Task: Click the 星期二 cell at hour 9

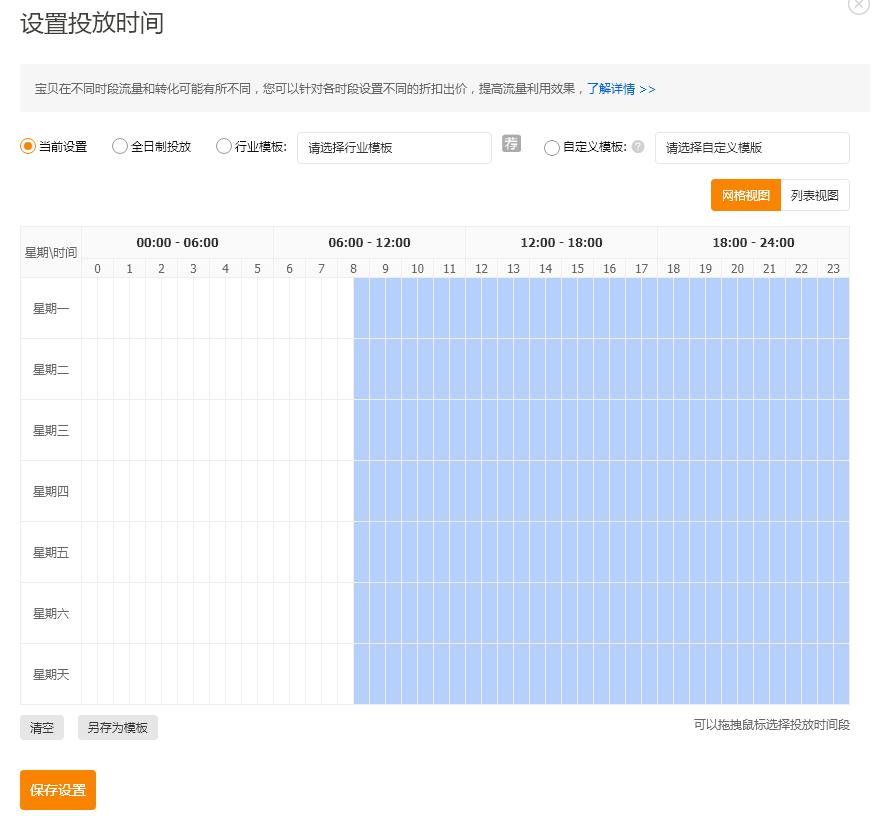Action: coord(385,369)
